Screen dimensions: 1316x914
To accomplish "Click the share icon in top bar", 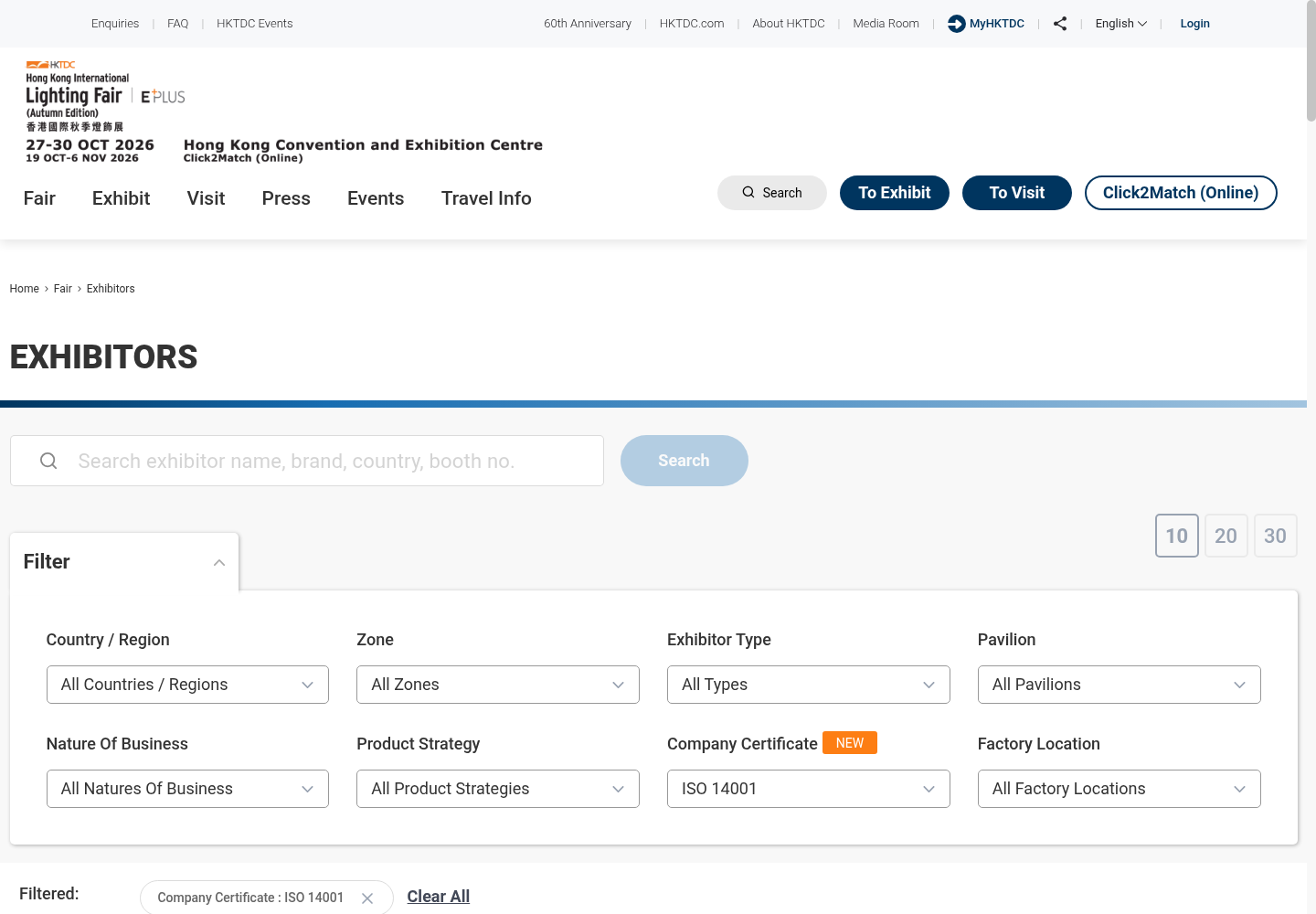I will 1060,24.
